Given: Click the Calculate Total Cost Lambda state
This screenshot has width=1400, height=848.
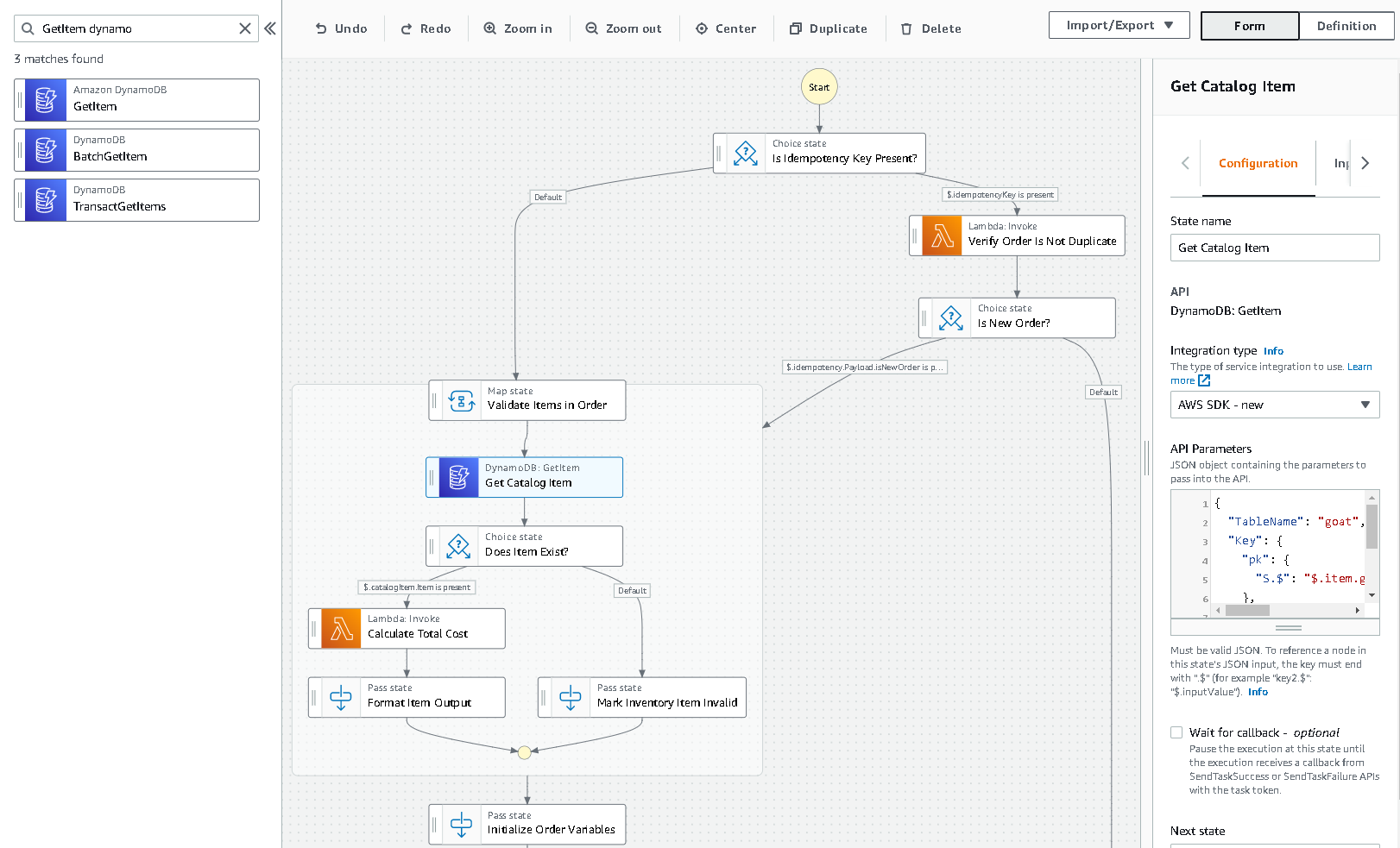Looking at the screenshot, I should [x=407, y=628].
